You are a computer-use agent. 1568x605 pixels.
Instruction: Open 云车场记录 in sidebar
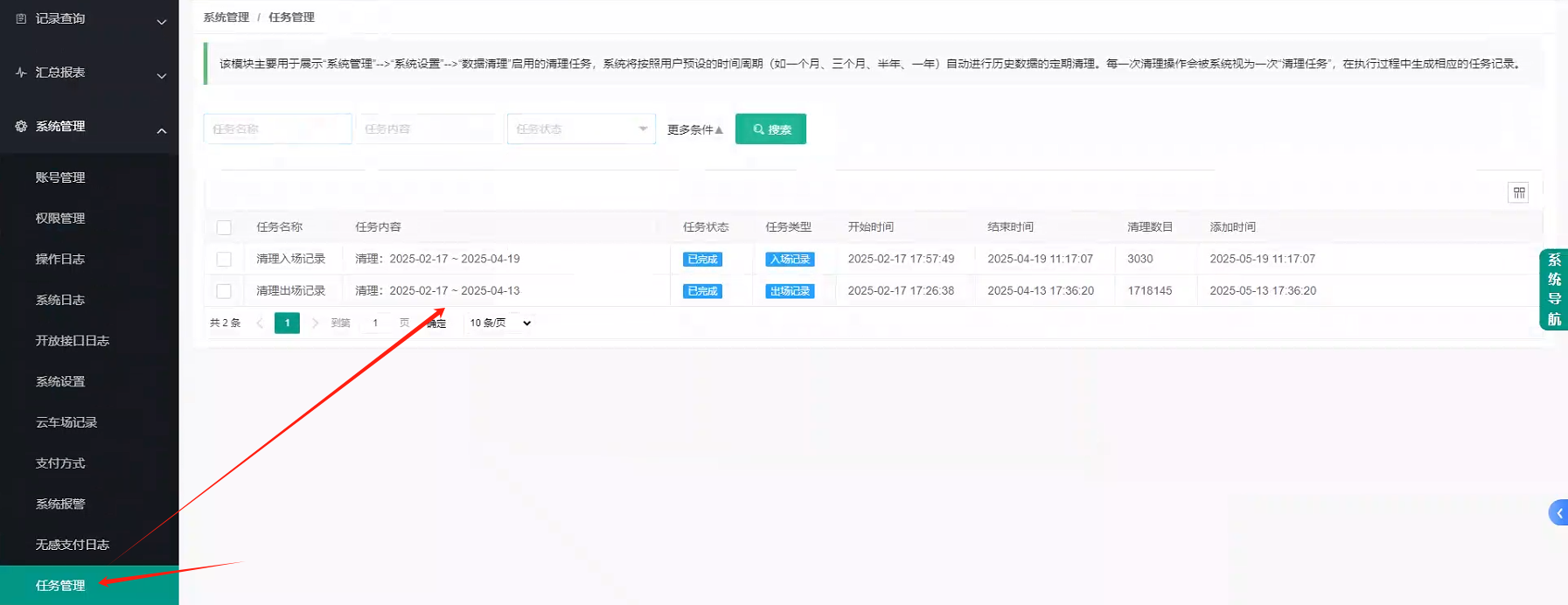pyautogui.click(x=66, y=422)
